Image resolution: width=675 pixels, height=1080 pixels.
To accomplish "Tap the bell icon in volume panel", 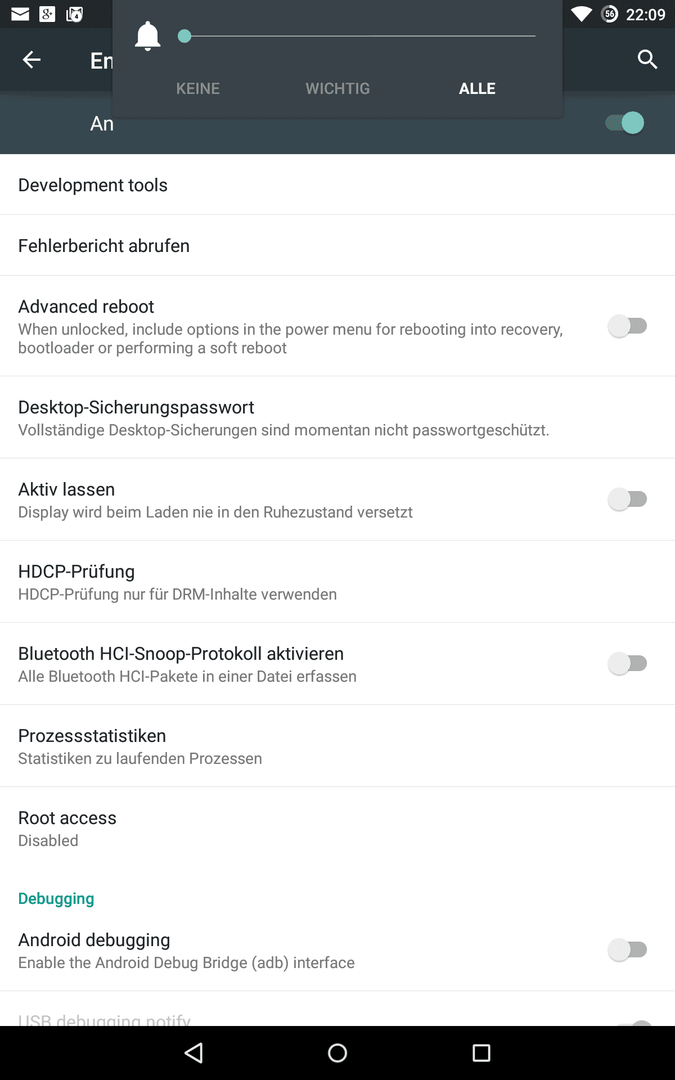I will pos(147,36).
